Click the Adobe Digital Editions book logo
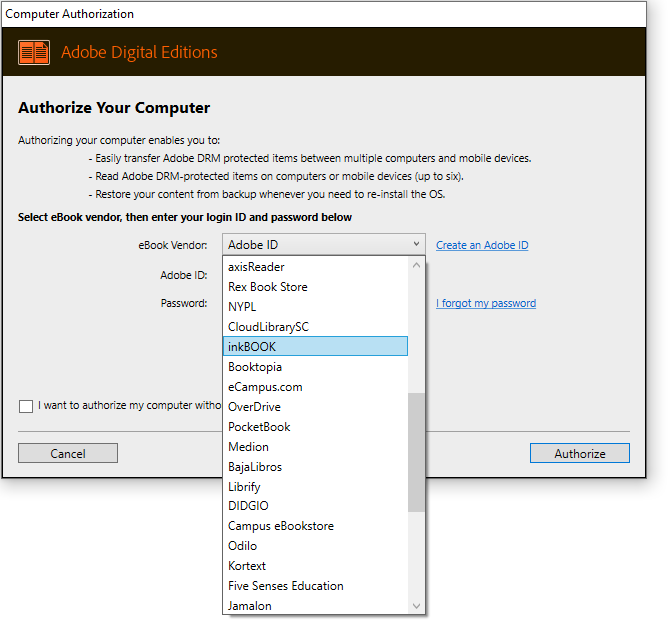Screen dimensions: 670x632 tap(34, 53)
